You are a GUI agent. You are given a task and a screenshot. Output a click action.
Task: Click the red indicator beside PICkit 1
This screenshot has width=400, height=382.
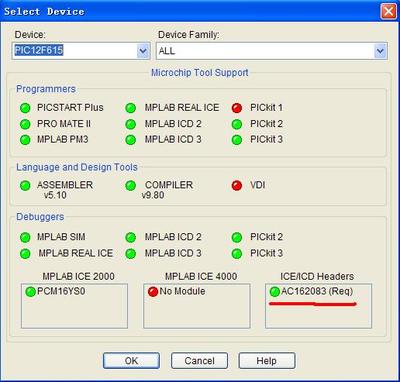(237, 108)
